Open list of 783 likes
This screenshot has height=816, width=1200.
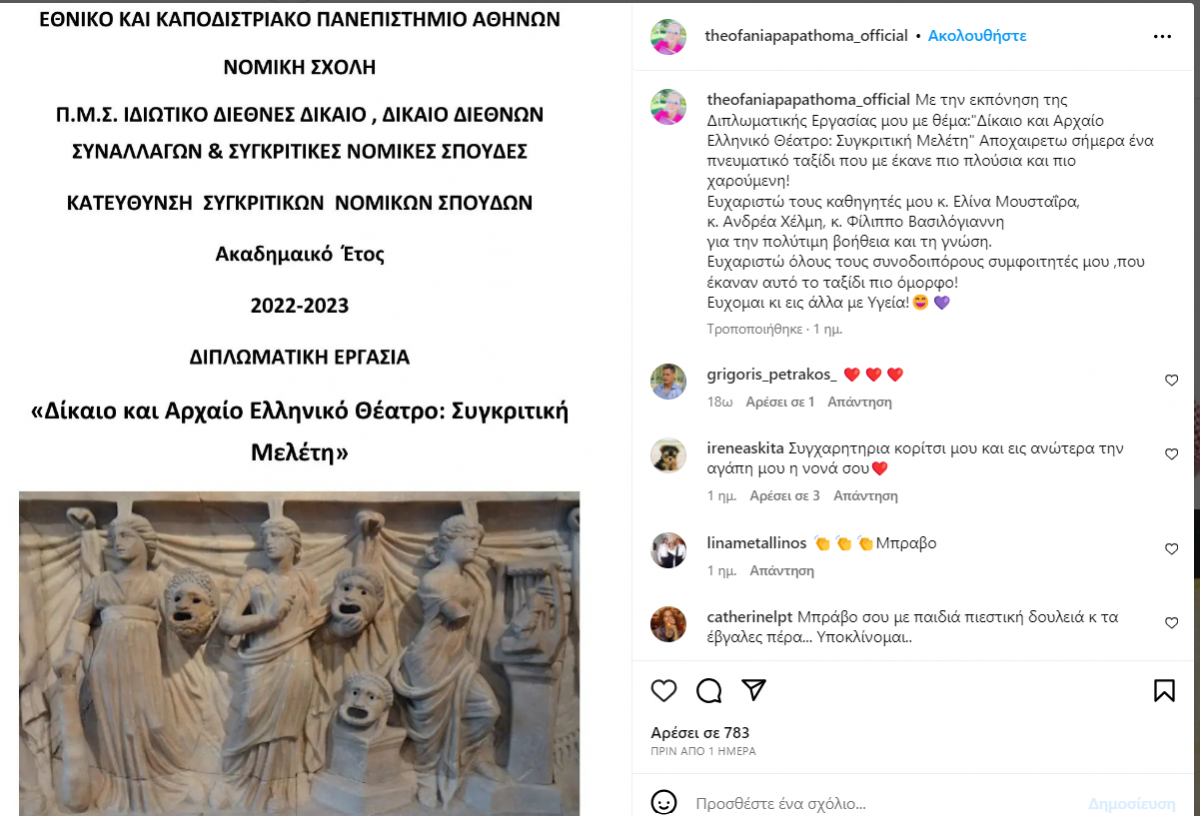pos(700,733)
